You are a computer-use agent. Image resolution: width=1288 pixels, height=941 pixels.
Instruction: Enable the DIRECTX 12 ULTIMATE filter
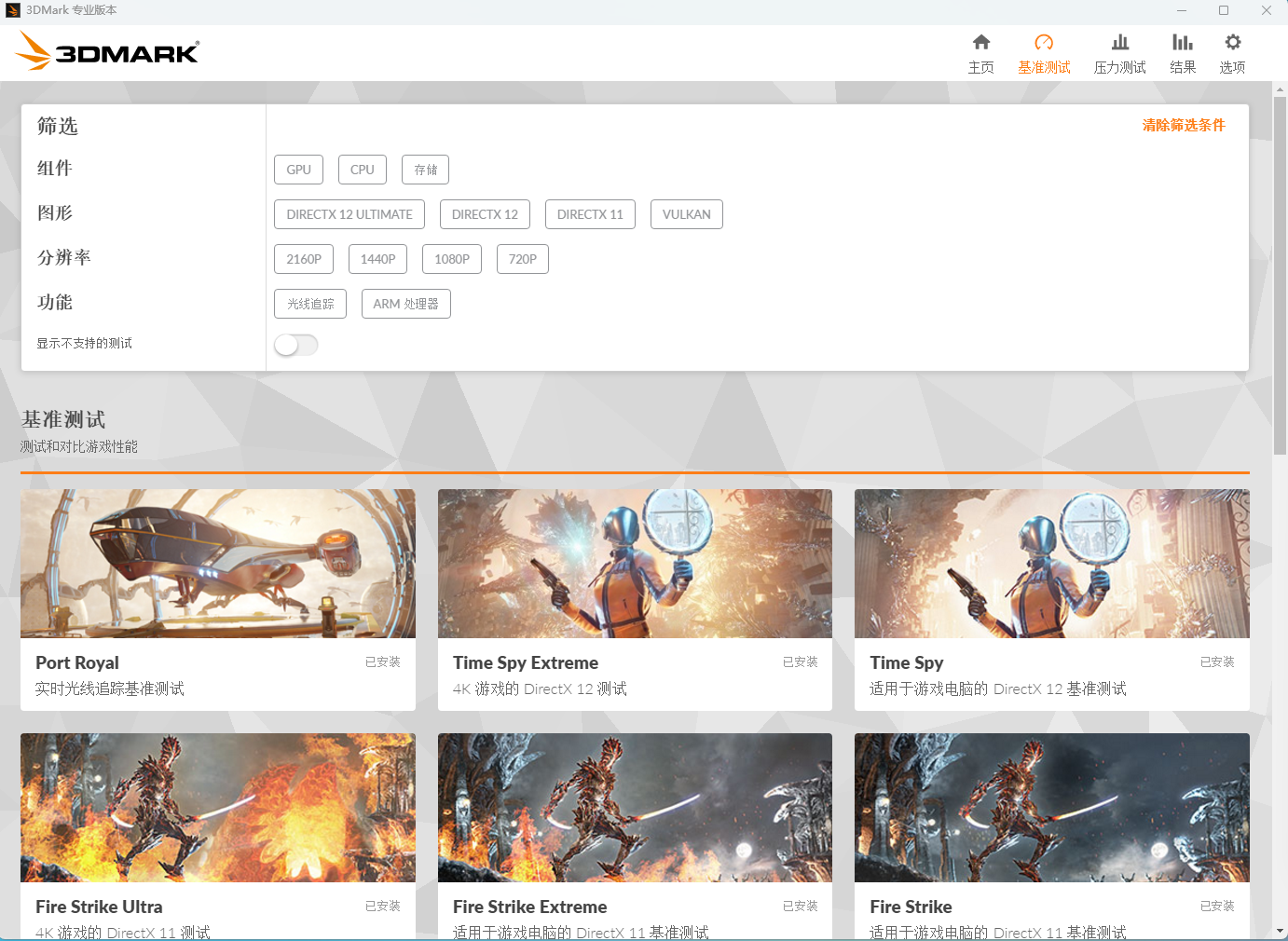coord(349,214)
